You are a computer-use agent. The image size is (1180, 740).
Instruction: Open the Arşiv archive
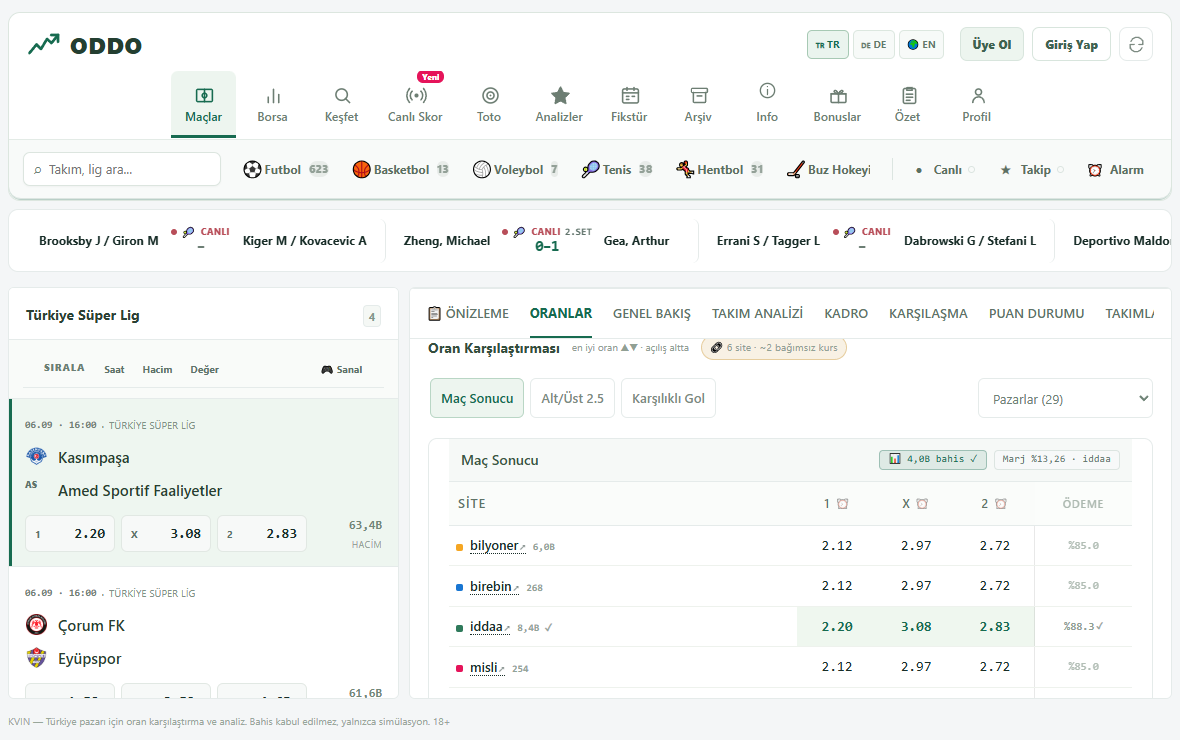[698, 105]
